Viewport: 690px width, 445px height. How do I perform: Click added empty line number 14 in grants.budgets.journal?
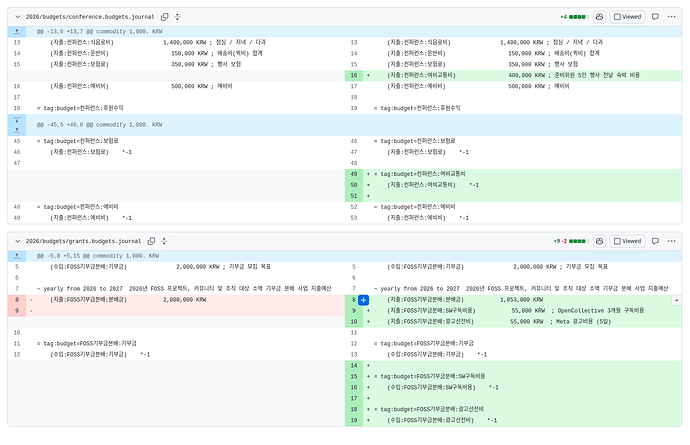point(354,365)
